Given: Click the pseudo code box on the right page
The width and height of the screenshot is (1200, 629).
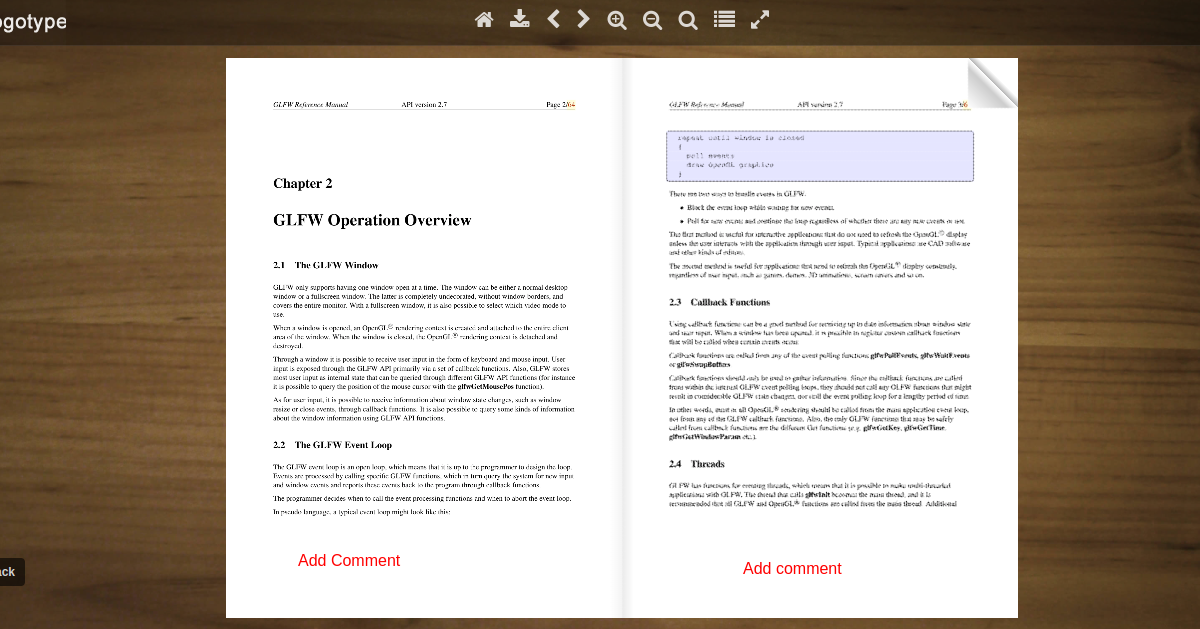Looking at the screenshot, I should tap(820, 156).
